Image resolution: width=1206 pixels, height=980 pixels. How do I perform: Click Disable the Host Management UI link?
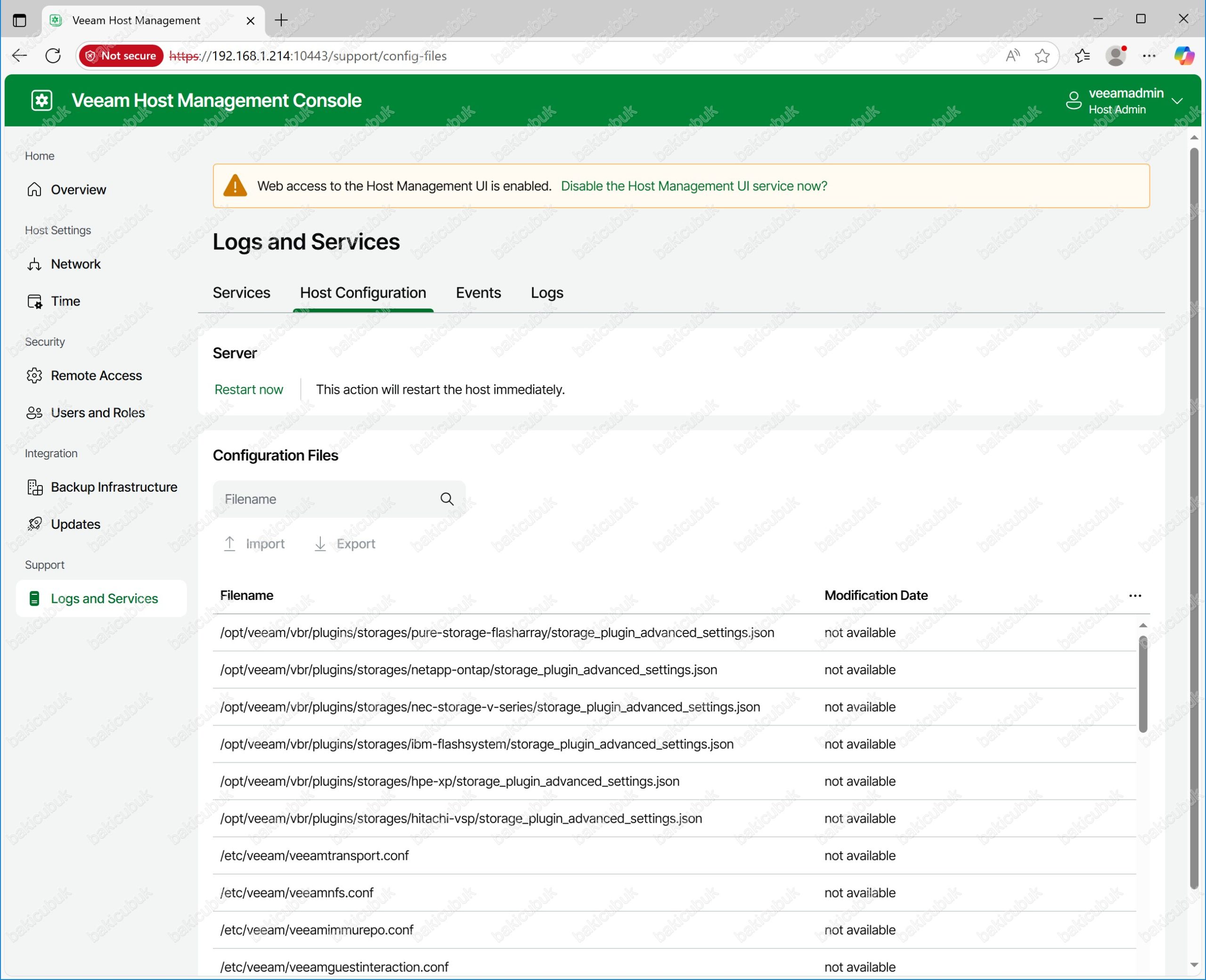694,186
